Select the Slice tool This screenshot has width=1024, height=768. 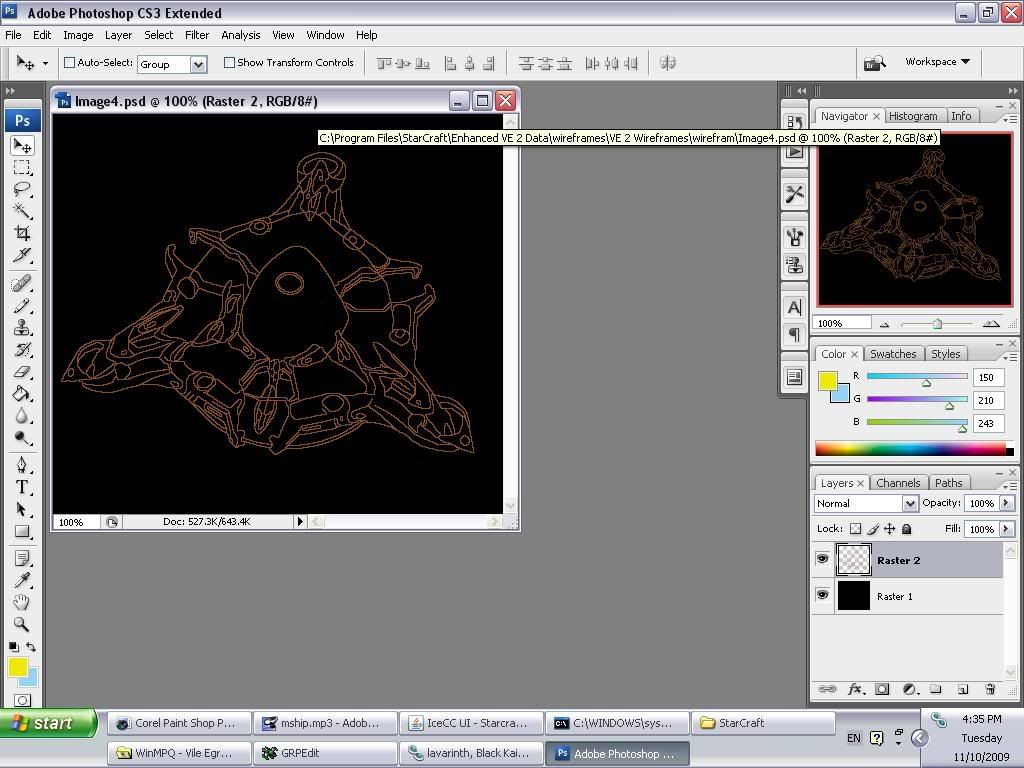tap(22, 255)
